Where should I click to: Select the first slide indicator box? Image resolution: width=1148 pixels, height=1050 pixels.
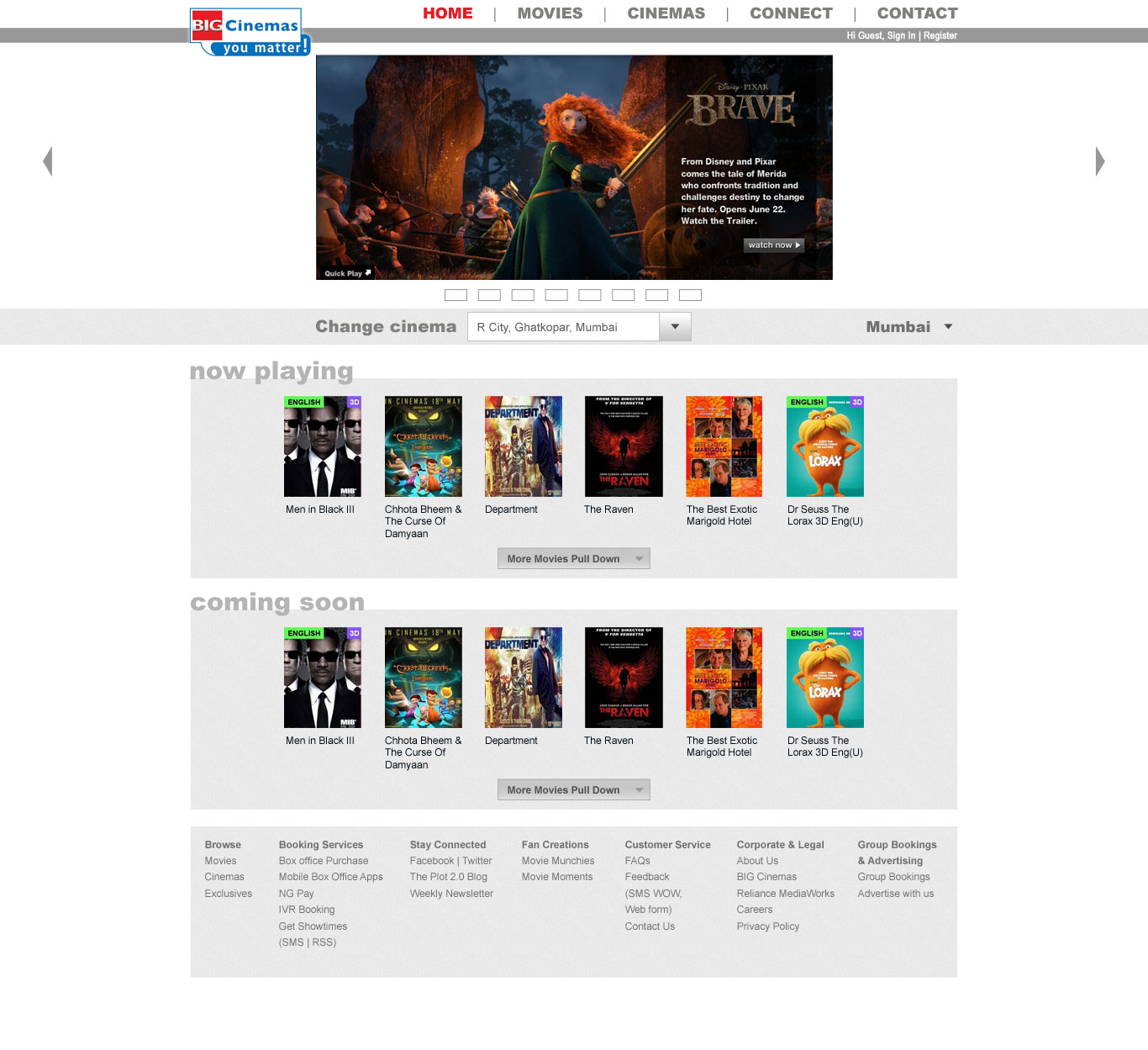(456, 295)
